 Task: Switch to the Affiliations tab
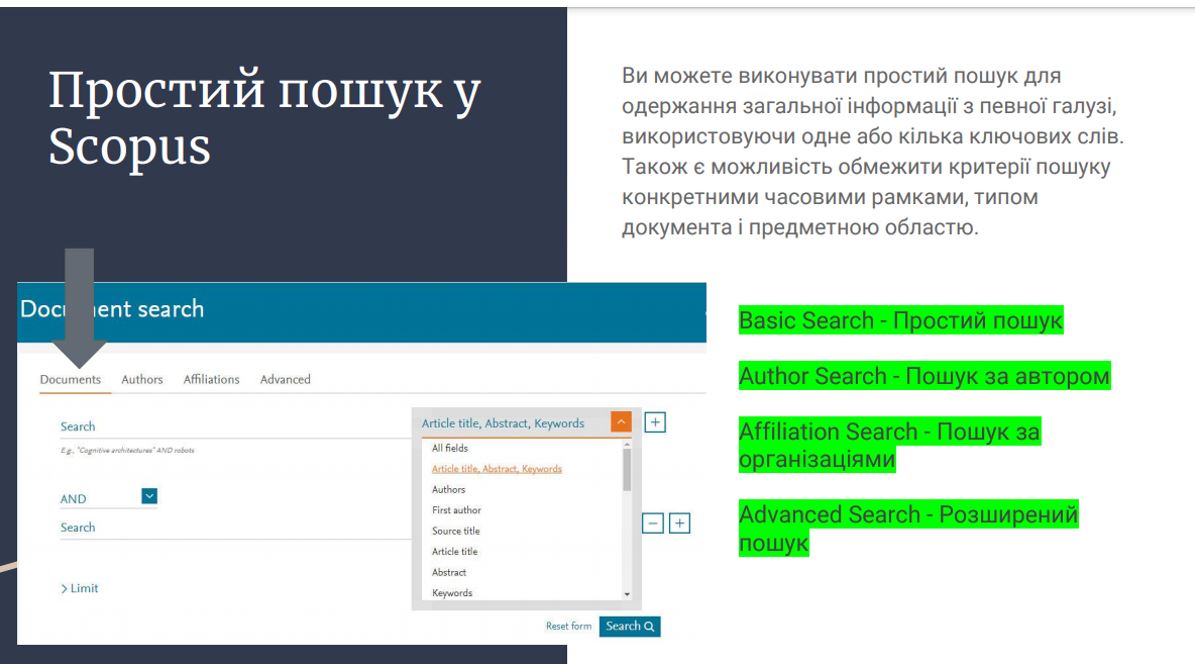click(x=211, y=379)
